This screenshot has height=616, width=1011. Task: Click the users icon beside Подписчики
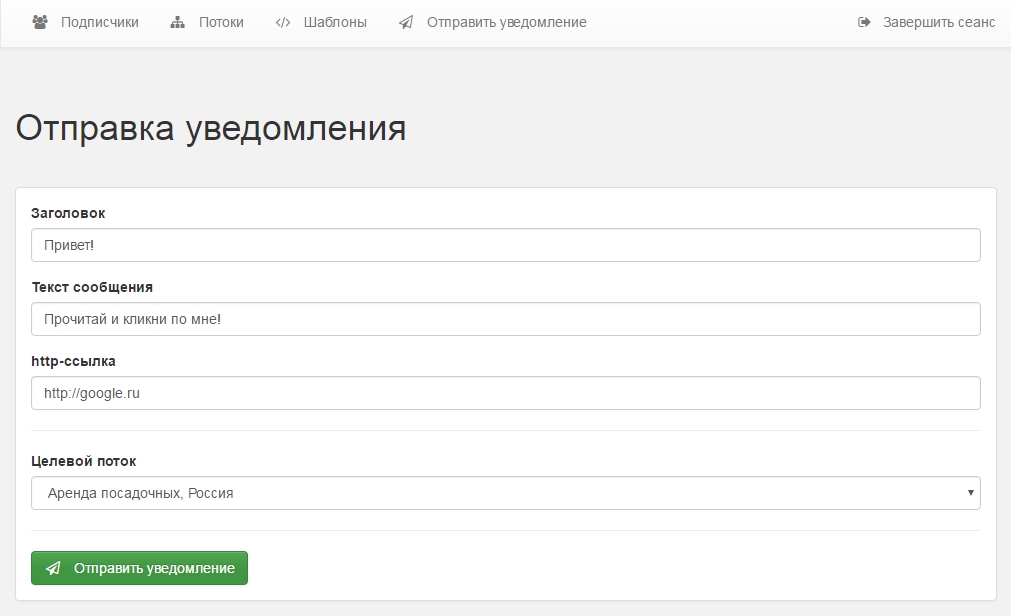click(x=40, y=22)
